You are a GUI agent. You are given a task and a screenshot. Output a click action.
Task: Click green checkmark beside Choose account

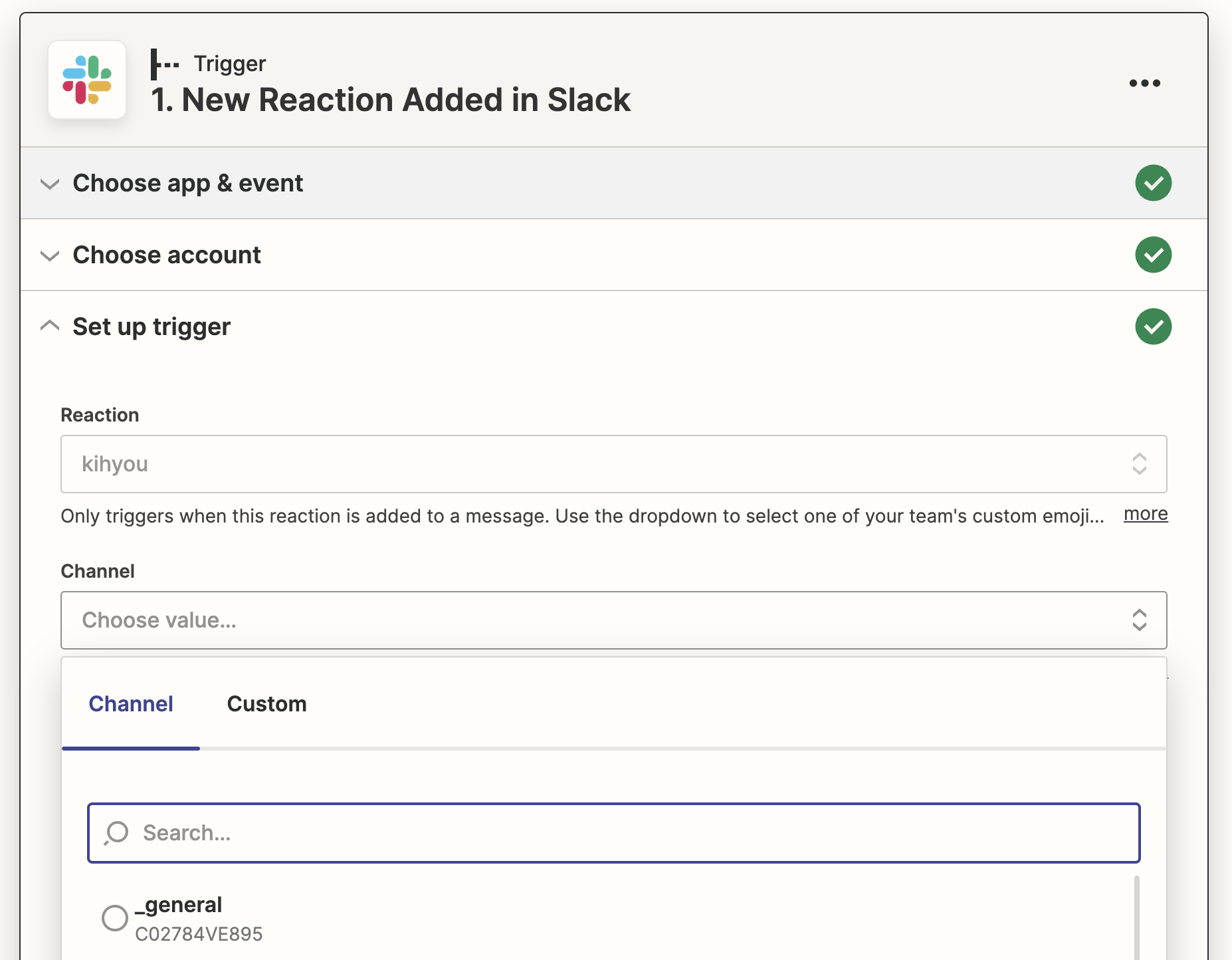pos(1153,255)
